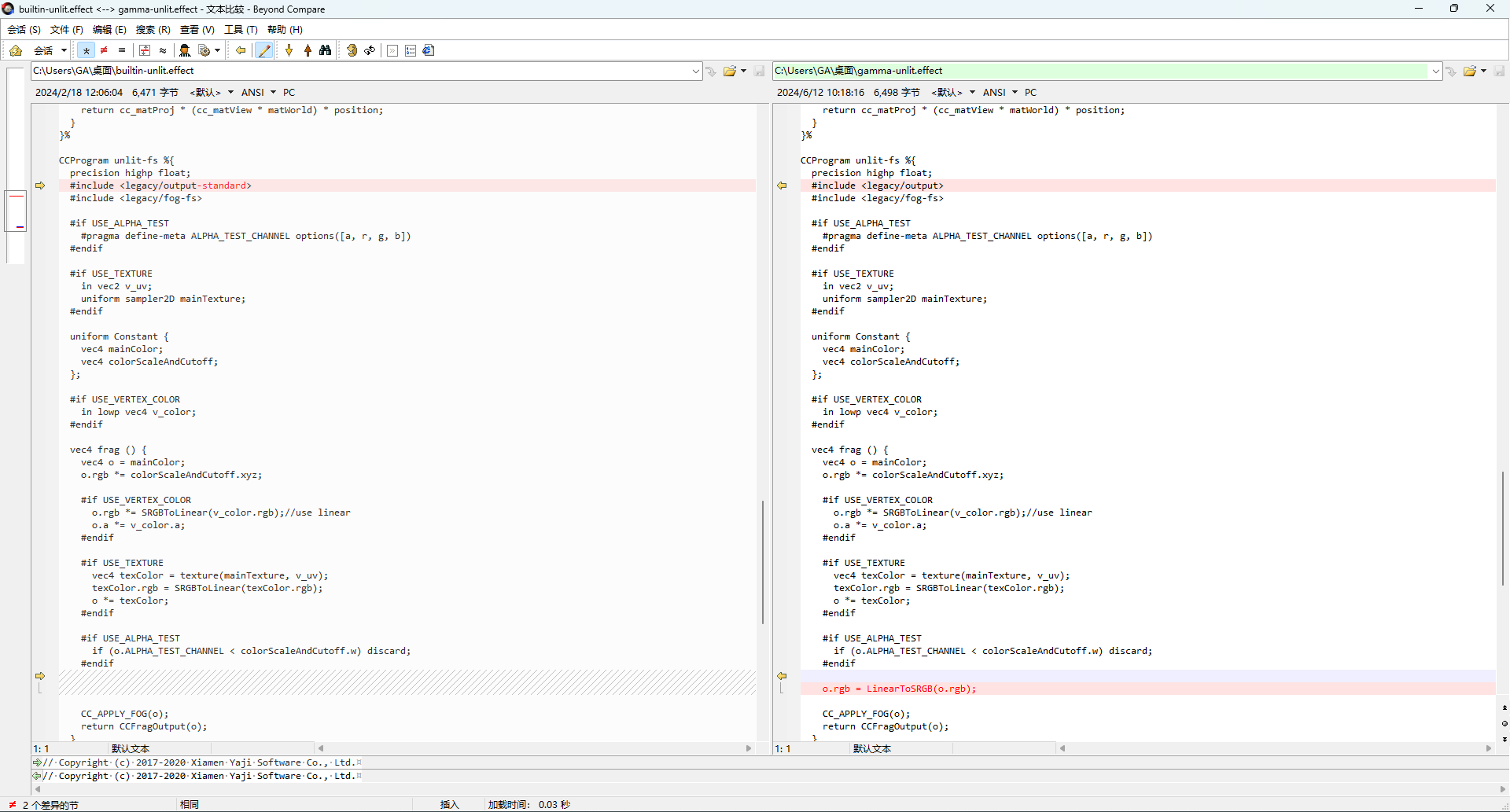Expand the left path history dropdown
1510x812 pixels.
696,72
